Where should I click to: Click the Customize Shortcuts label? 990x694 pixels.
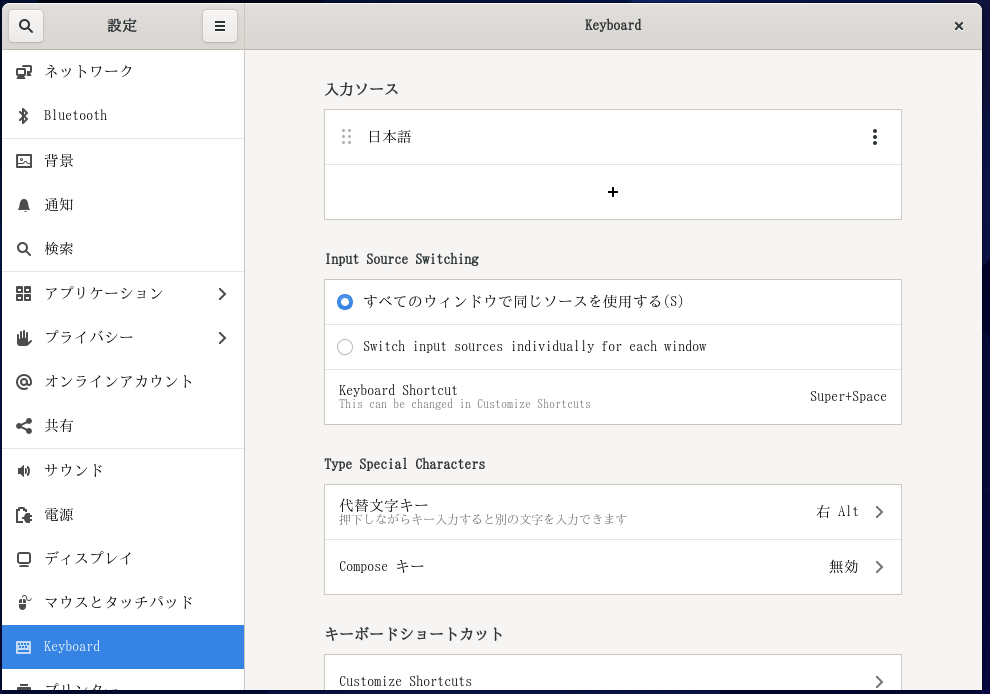[x=405, y=681]
